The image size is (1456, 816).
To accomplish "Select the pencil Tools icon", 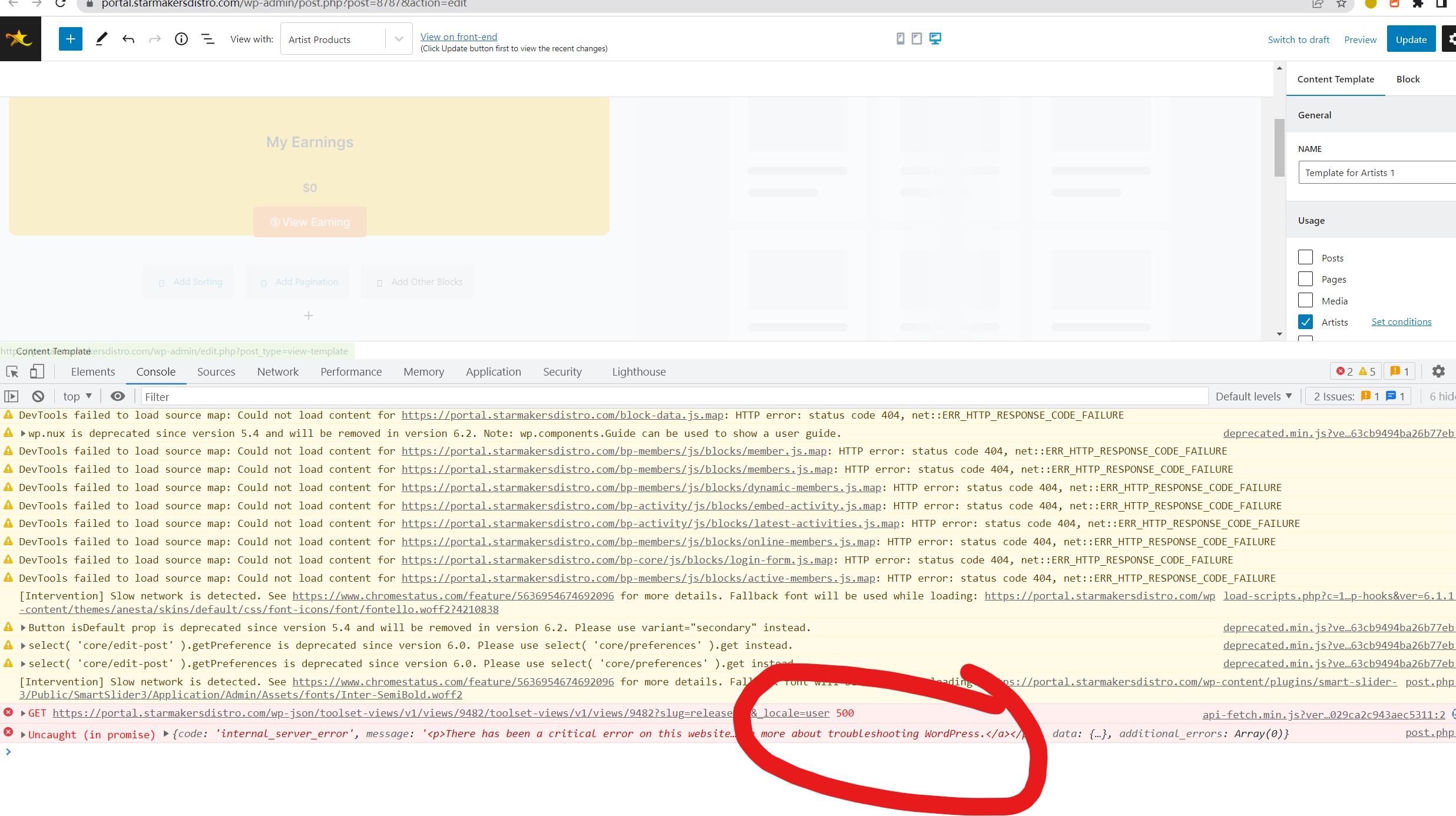I will (x=101, y=39).
